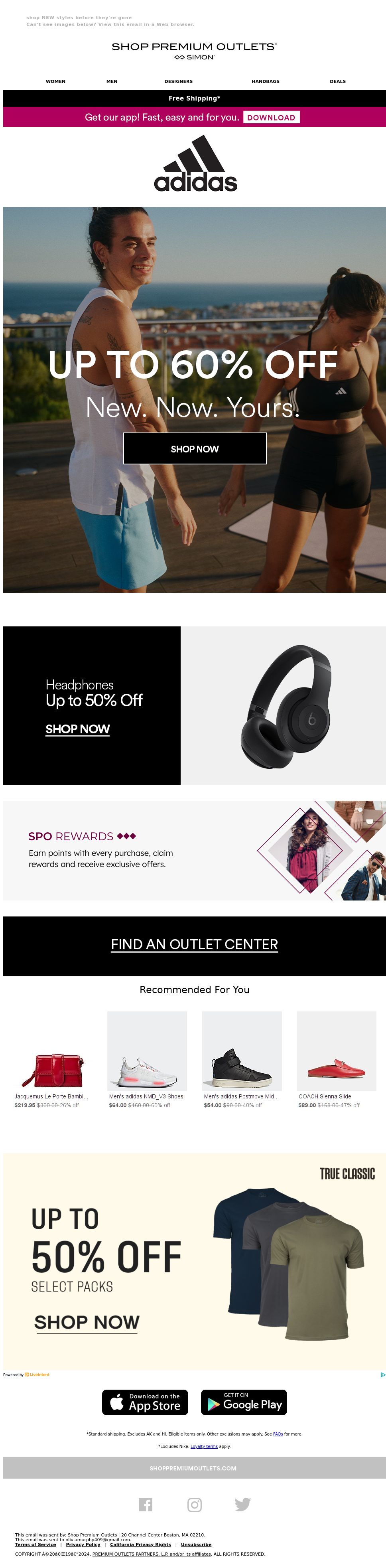Select the HANDBAGS navigation item
The width and height of the screenshot is (386, 1568).
click(266, 81)
